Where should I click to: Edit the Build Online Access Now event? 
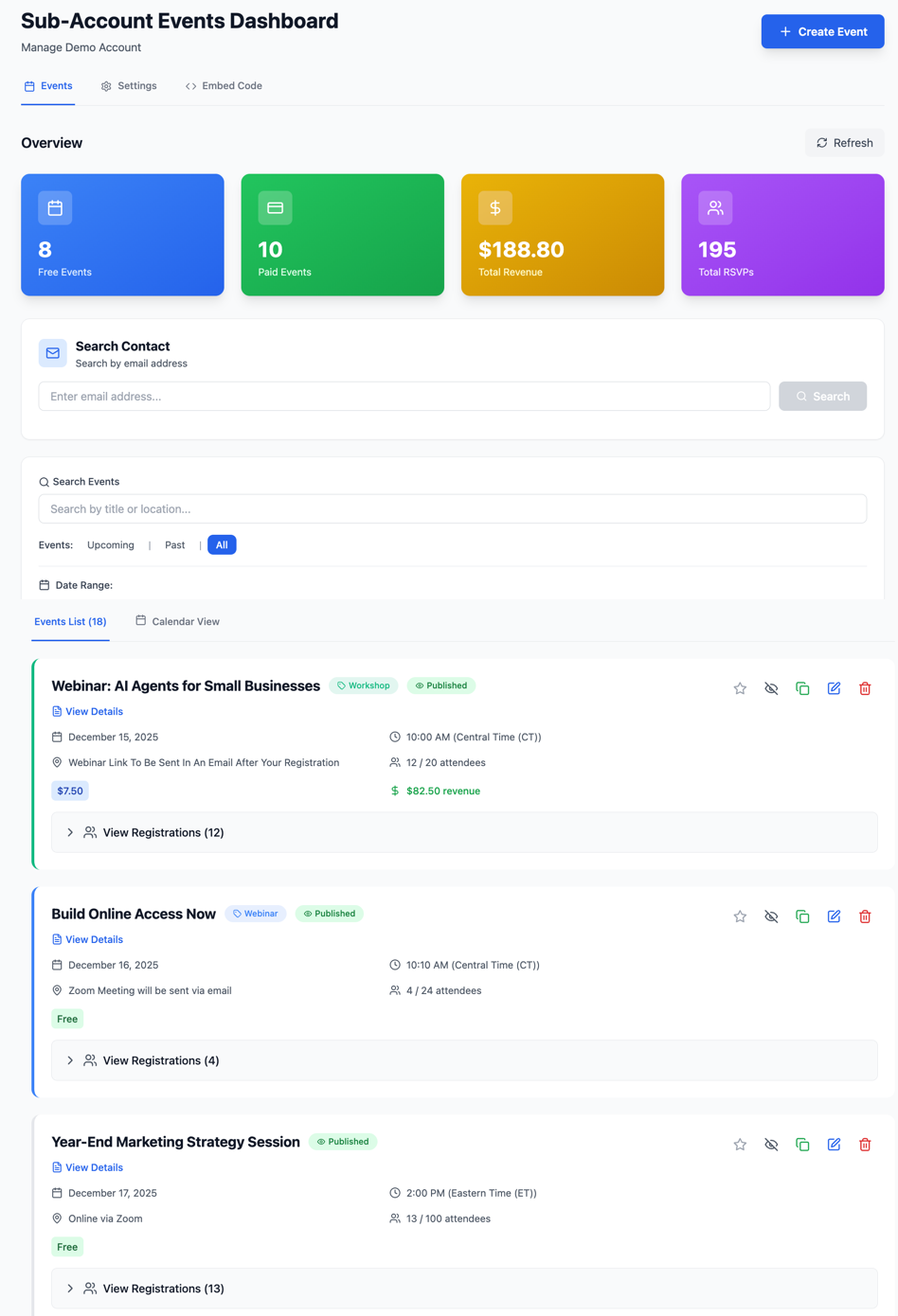834,916
